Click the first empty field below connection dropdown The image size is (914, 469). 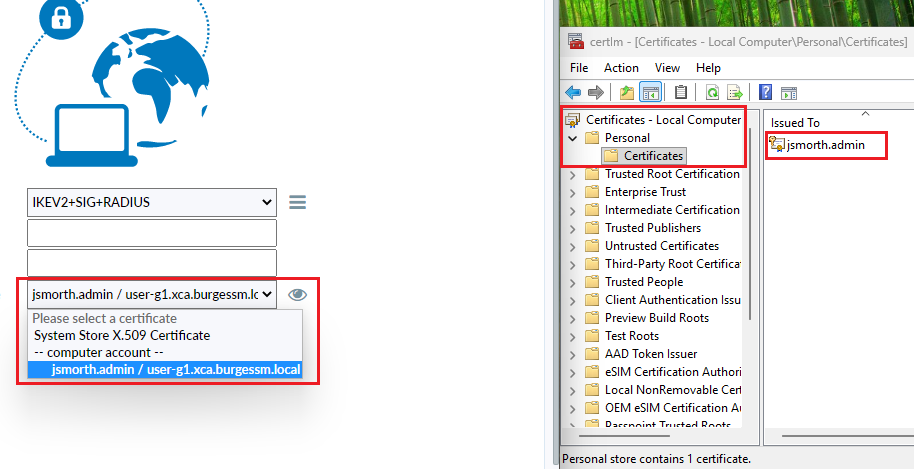[x=152, y=233]
